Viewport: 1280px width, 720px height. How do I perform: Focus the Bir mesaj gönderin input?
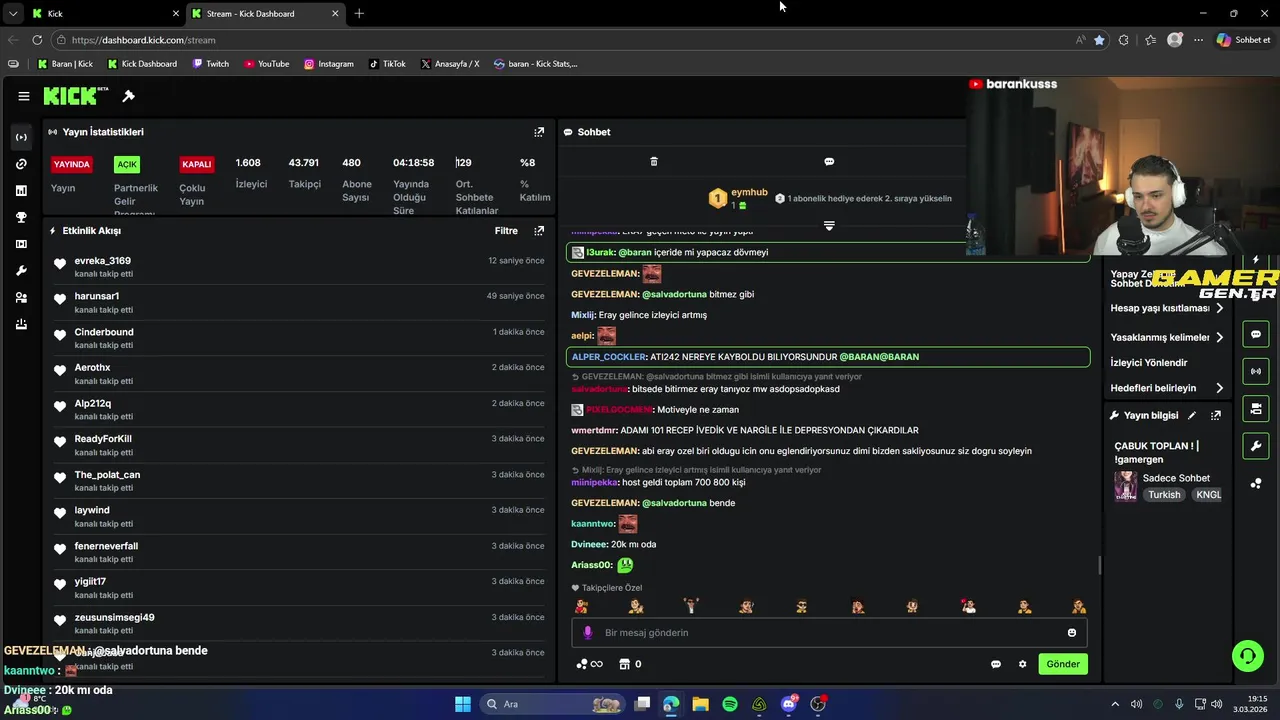pos(829,632)
